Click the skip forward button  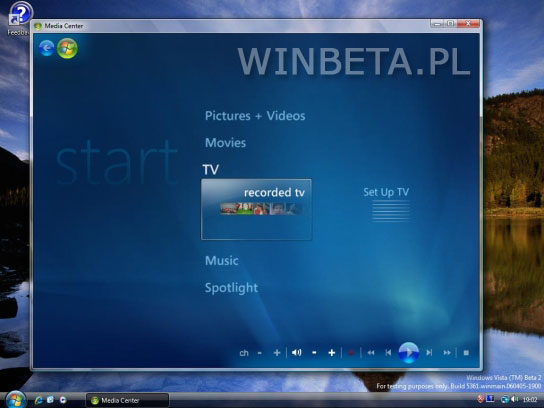point(429,353)
